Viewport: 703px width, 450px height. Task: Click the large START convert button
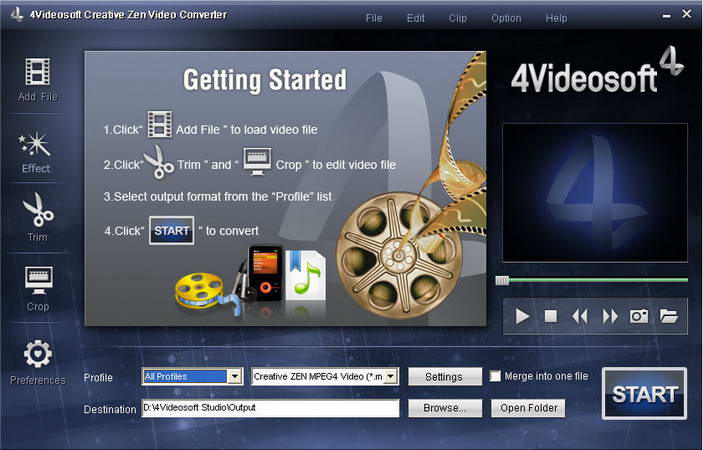coord(644,394)
